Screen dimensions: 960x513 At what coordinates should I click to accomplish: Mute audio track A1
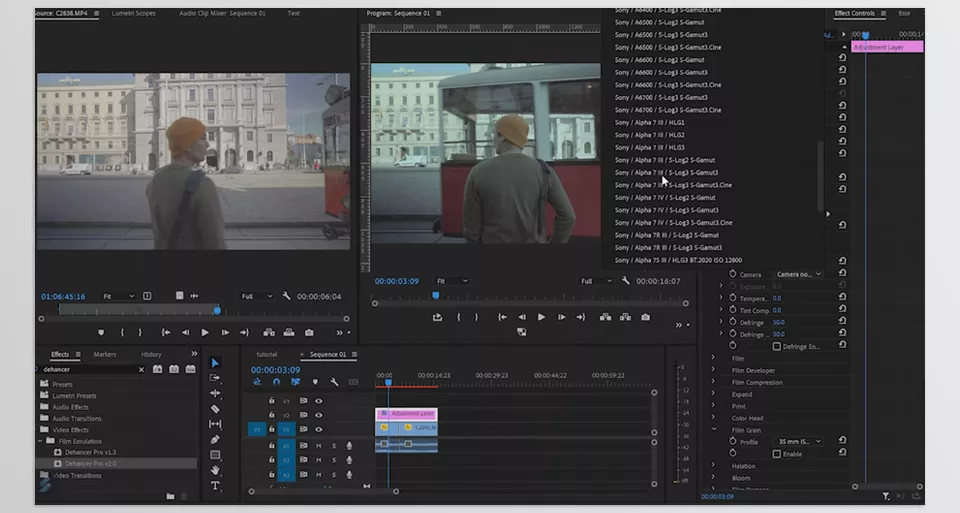point(318,446)
